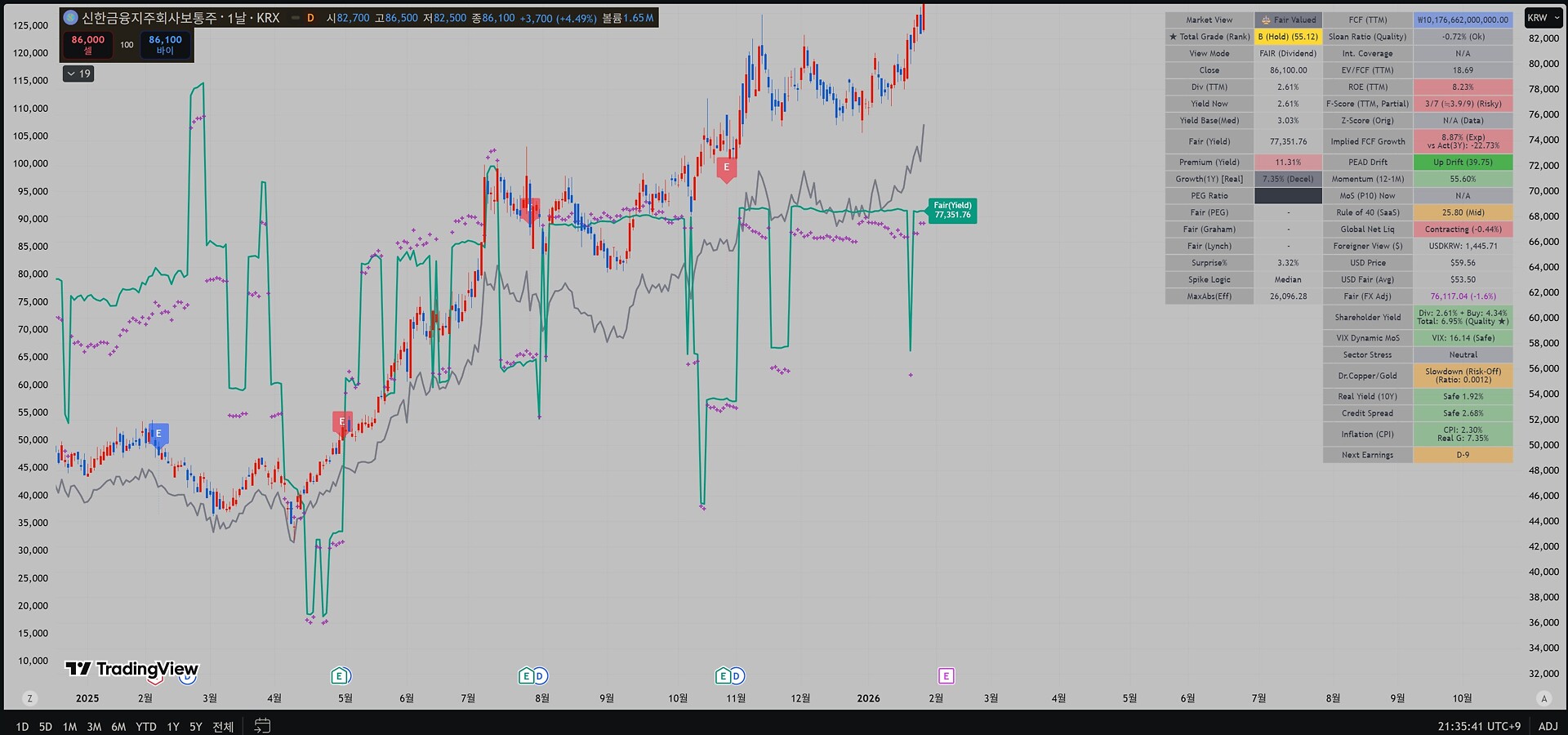The width and height of the screenshot is (1568, 735).
Task: Open the go-to-date calendar icon
Action: (x=262, y=725)
